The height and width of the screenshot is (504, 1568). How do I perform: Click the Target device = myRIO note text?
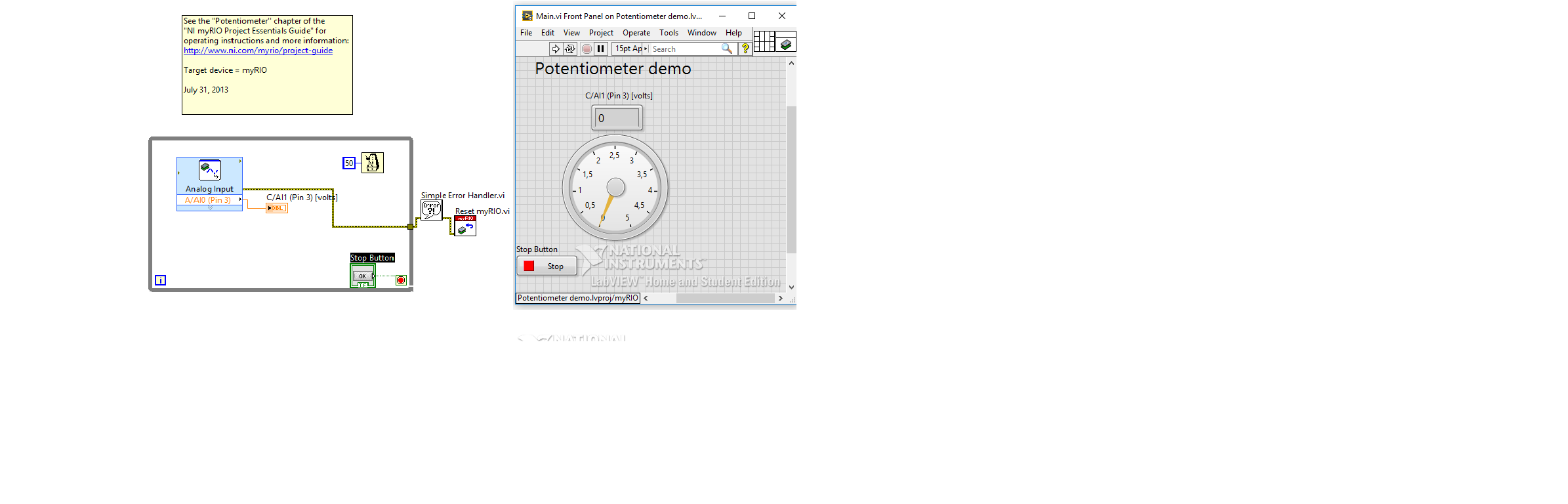click(x=225, y=70)
